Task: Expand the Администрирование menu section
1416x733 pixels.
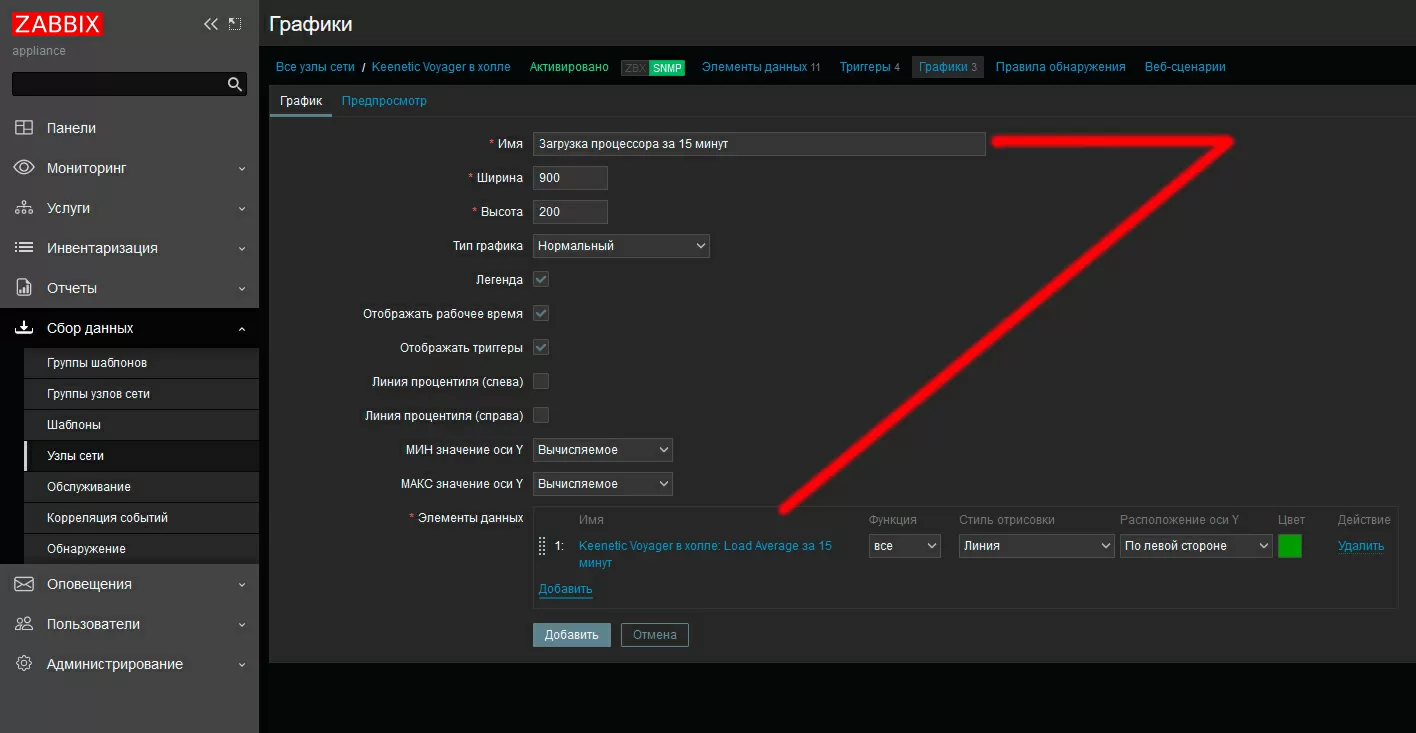Action: click(x=242, y=664)
